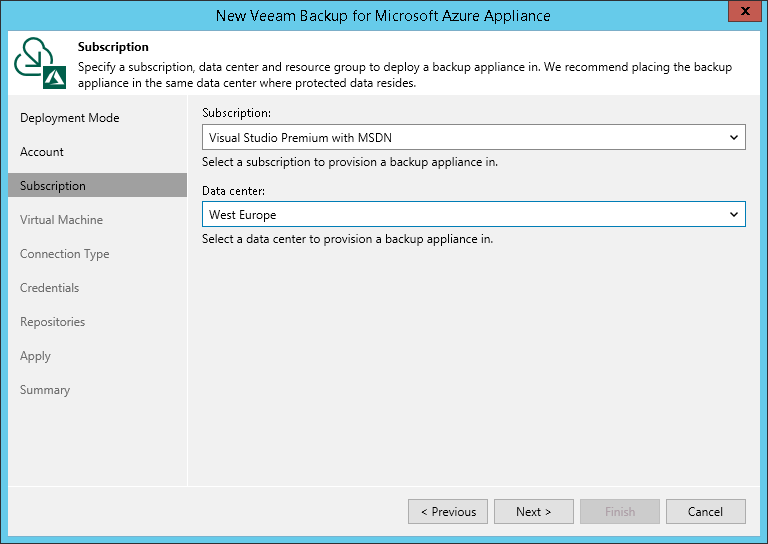Click the 'Data center:' field label
The image size is (768, 544).
pyautogui.click(x=233, y=190)
